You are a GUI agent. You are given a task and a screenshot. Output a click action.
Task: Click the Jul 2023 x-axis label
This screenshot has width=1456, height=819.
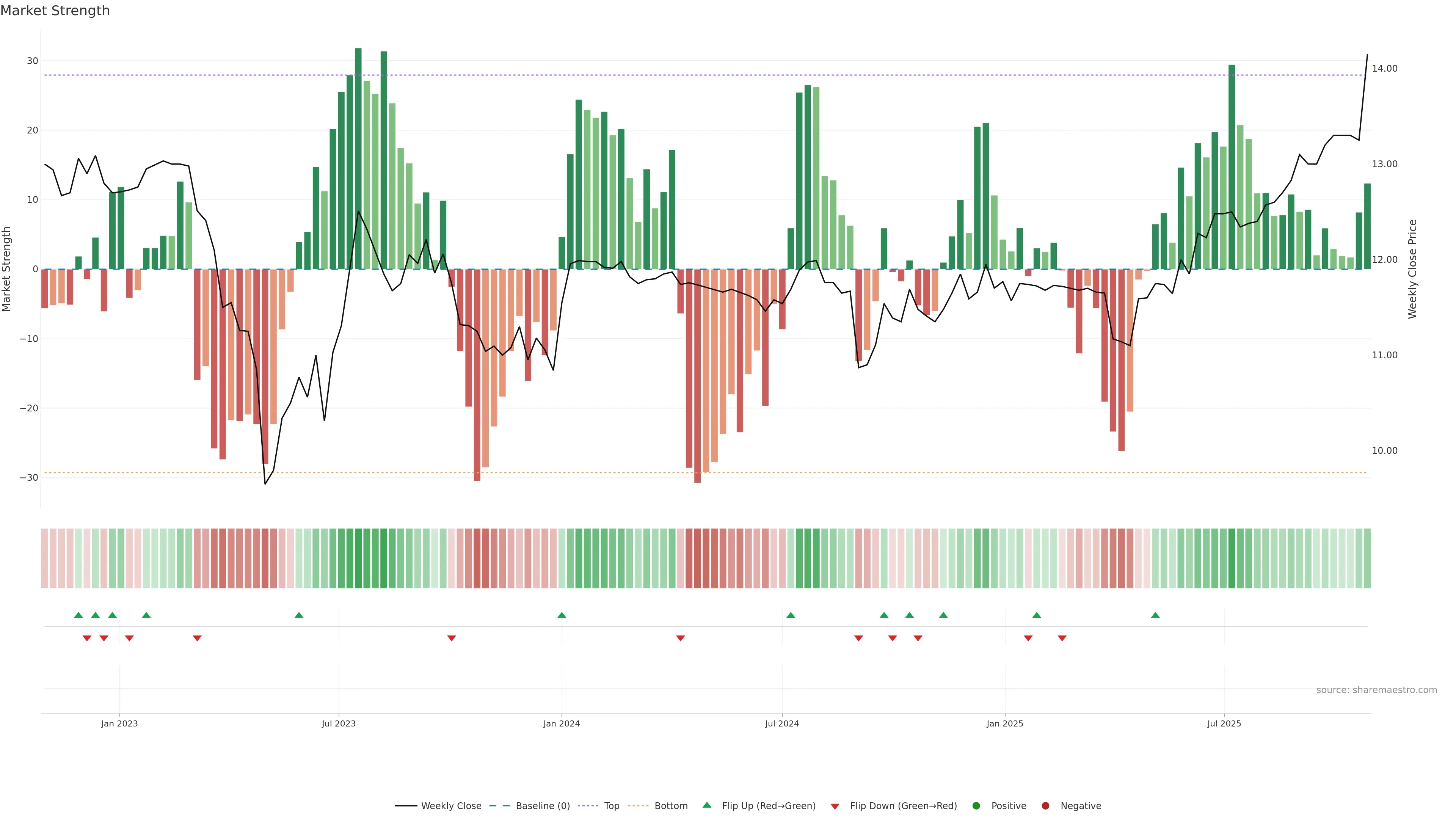(x=339, y=723)
